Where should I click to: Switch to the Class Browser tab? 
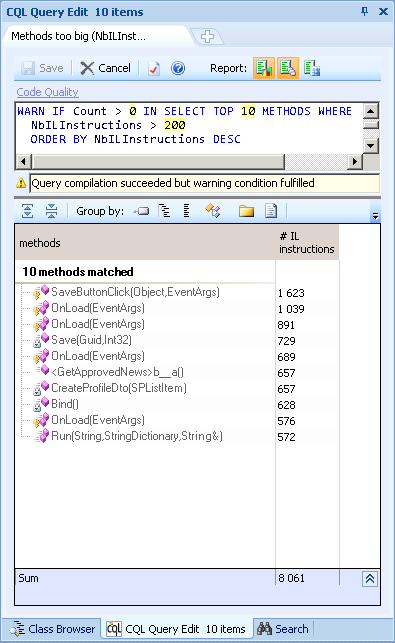click(x=53, y=629)
